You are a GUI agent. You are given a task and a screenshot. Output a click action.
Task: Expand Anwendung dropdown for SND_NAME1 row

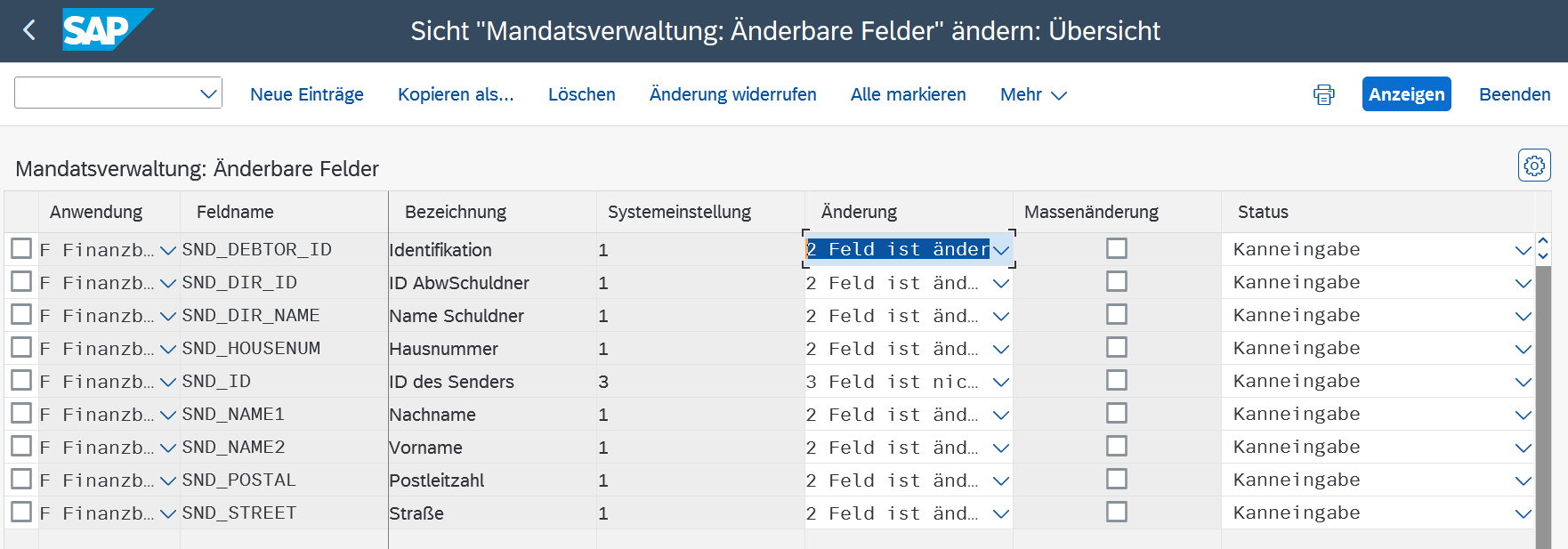(167, 415)
